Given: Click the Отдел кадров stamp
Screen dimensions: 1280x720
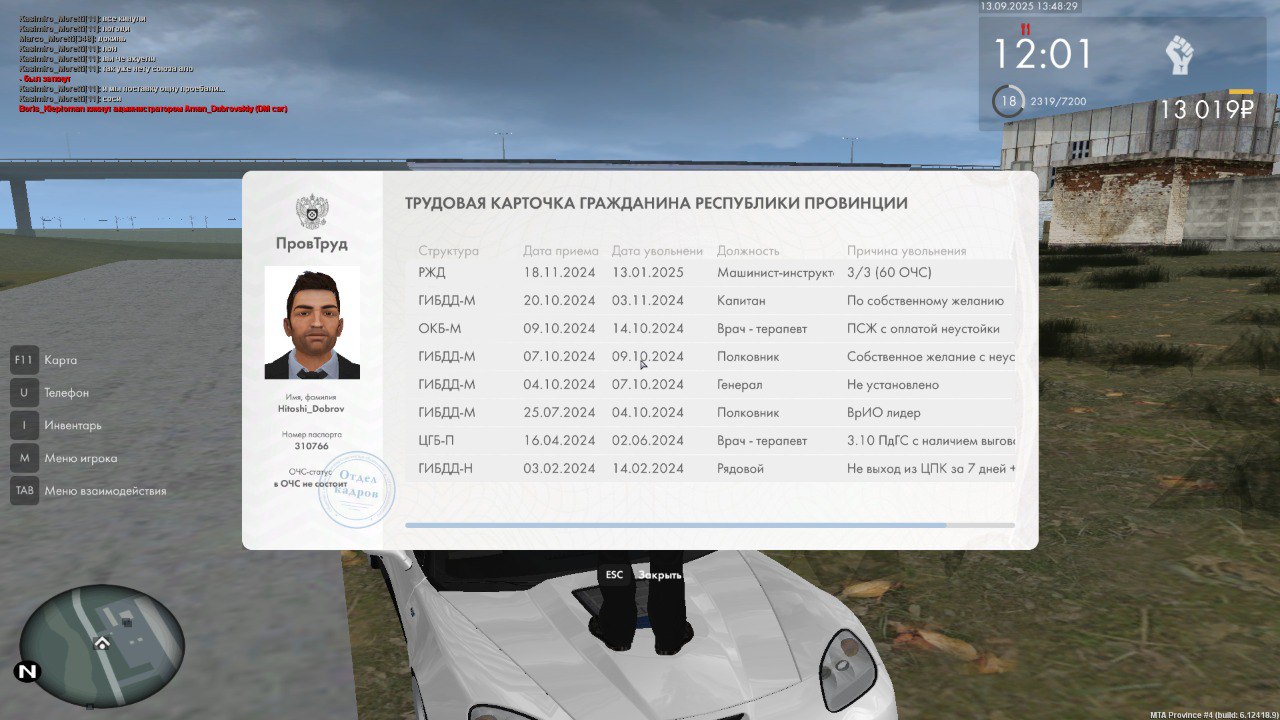Looking at the screenshot, I should [356, 489].
